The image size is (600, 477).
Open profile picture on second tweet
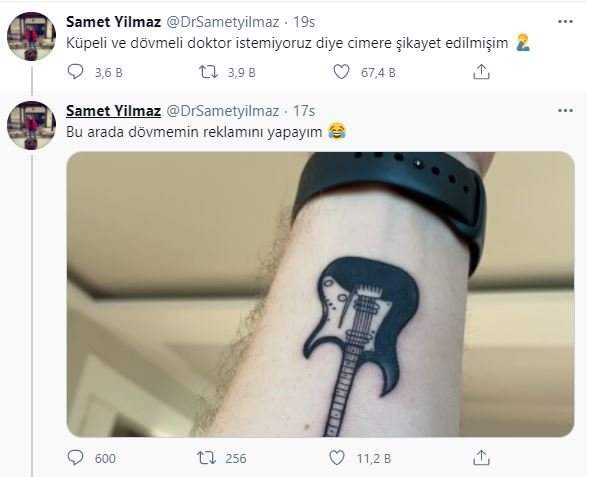[31, 124]
